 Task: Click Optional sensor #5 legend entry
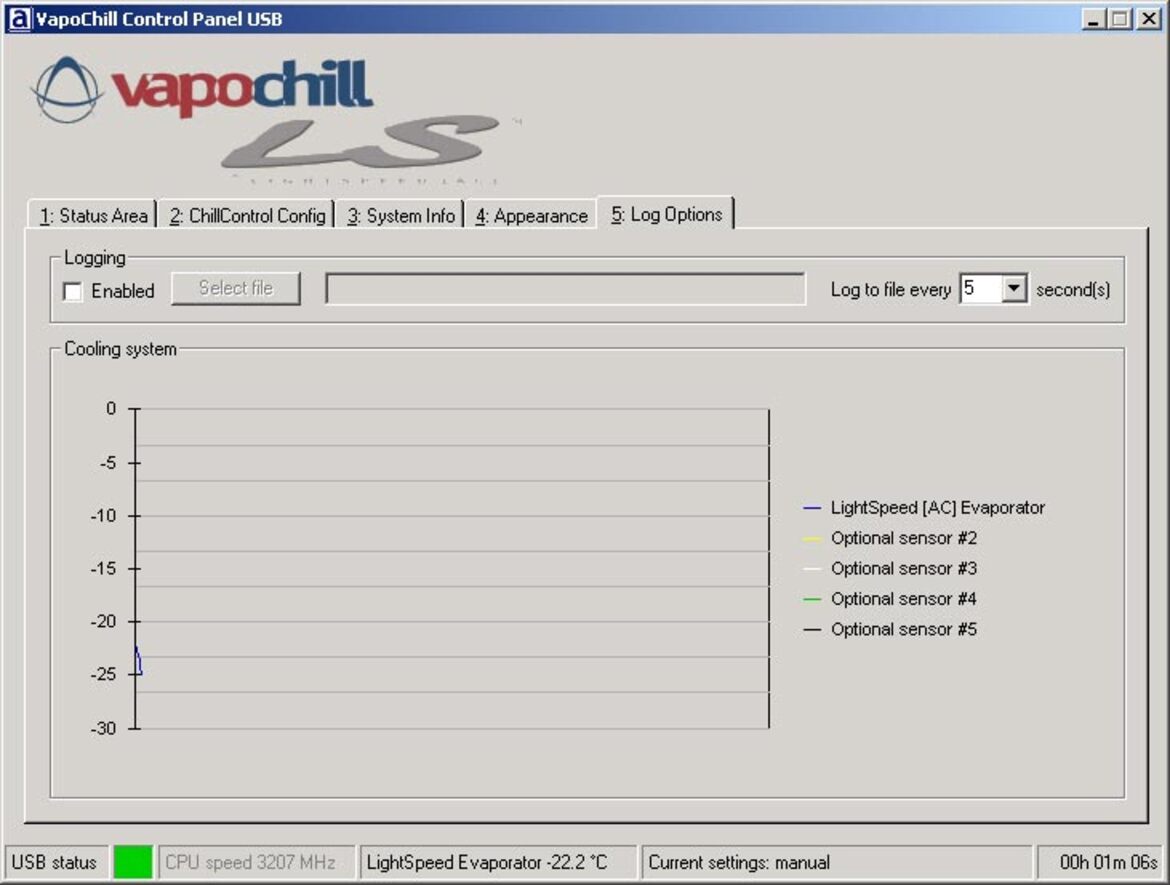click(x=889, y=630)
